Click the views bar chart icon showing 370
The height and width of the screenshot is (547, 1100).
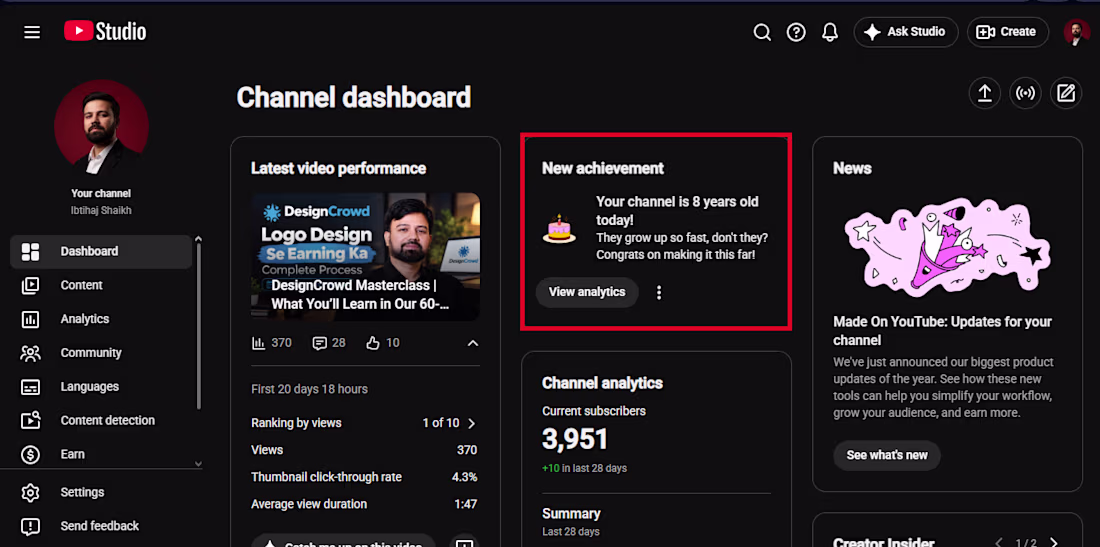[x=259, y=343]
